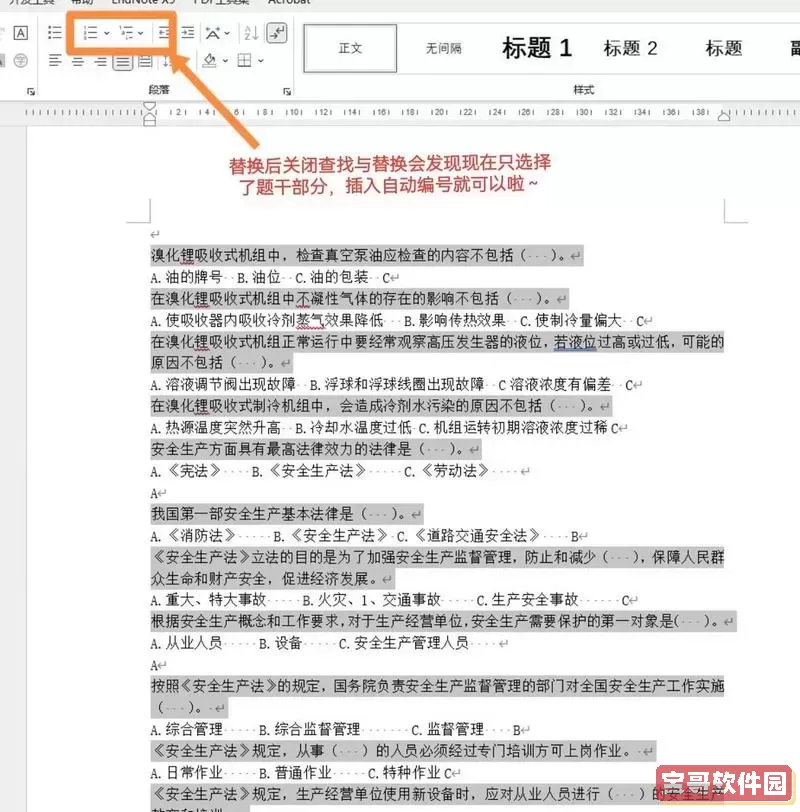Image resolution: width=800 pixels, height=812 pixels.
Task: Apply the 标题 style
Action: [x=724, y=48]
